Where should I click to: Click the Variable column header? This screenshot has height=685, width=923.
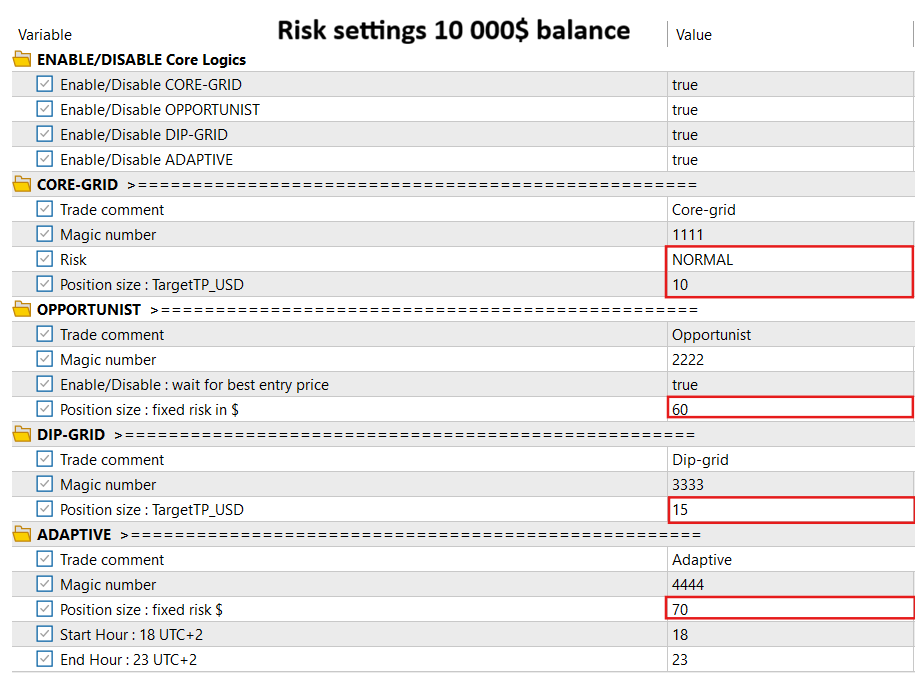(x=45, y=35)
